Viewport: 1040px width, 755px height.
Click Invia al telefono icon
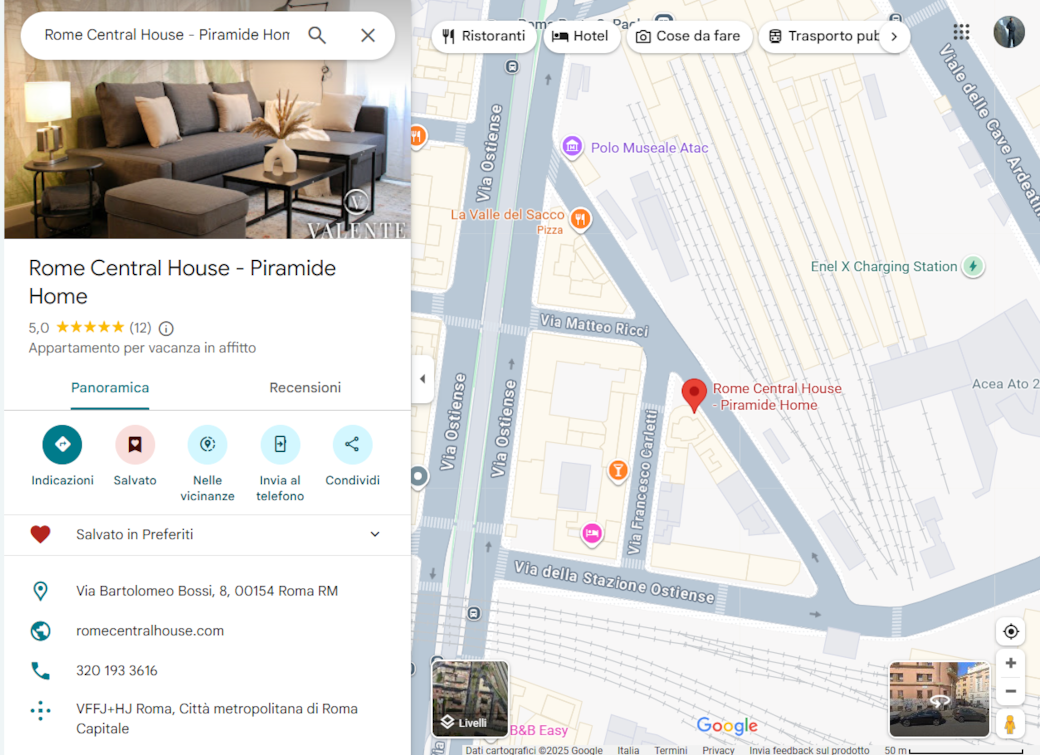(280, 445)
